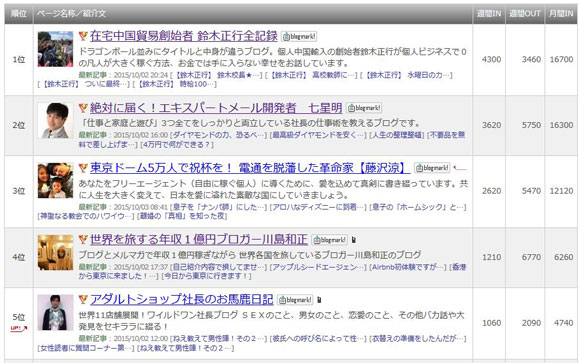This screenshot has width=580, height=363.
Task: Open 在宅中国貿易創始者 鈴木正行全記録 blog title
Action: [184, 36]
